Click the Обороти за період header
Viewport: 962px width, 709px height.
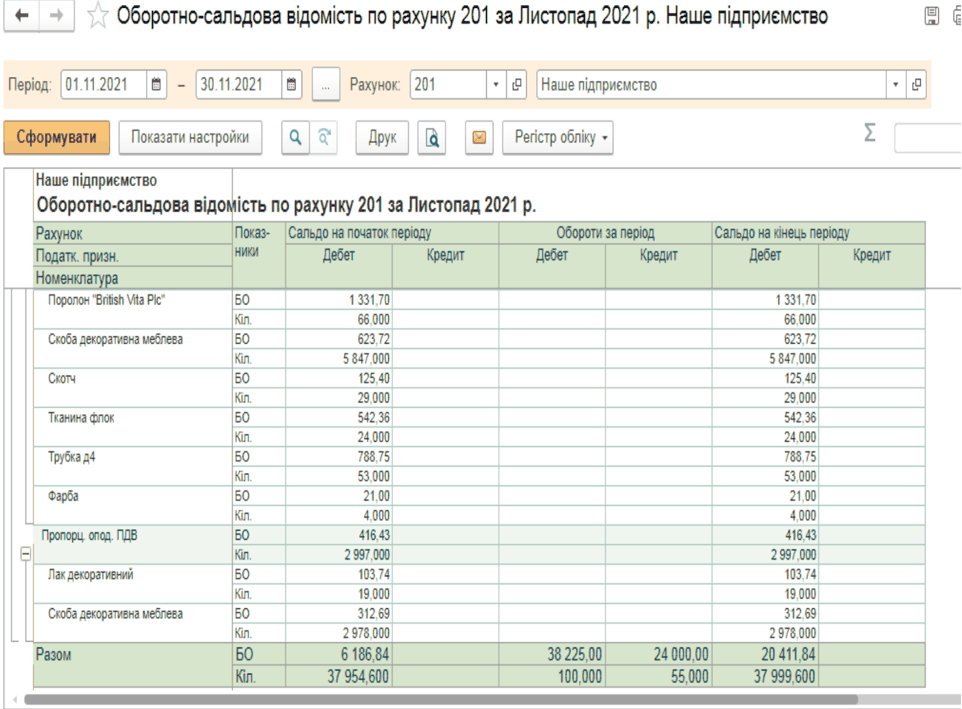pos(606,233)
